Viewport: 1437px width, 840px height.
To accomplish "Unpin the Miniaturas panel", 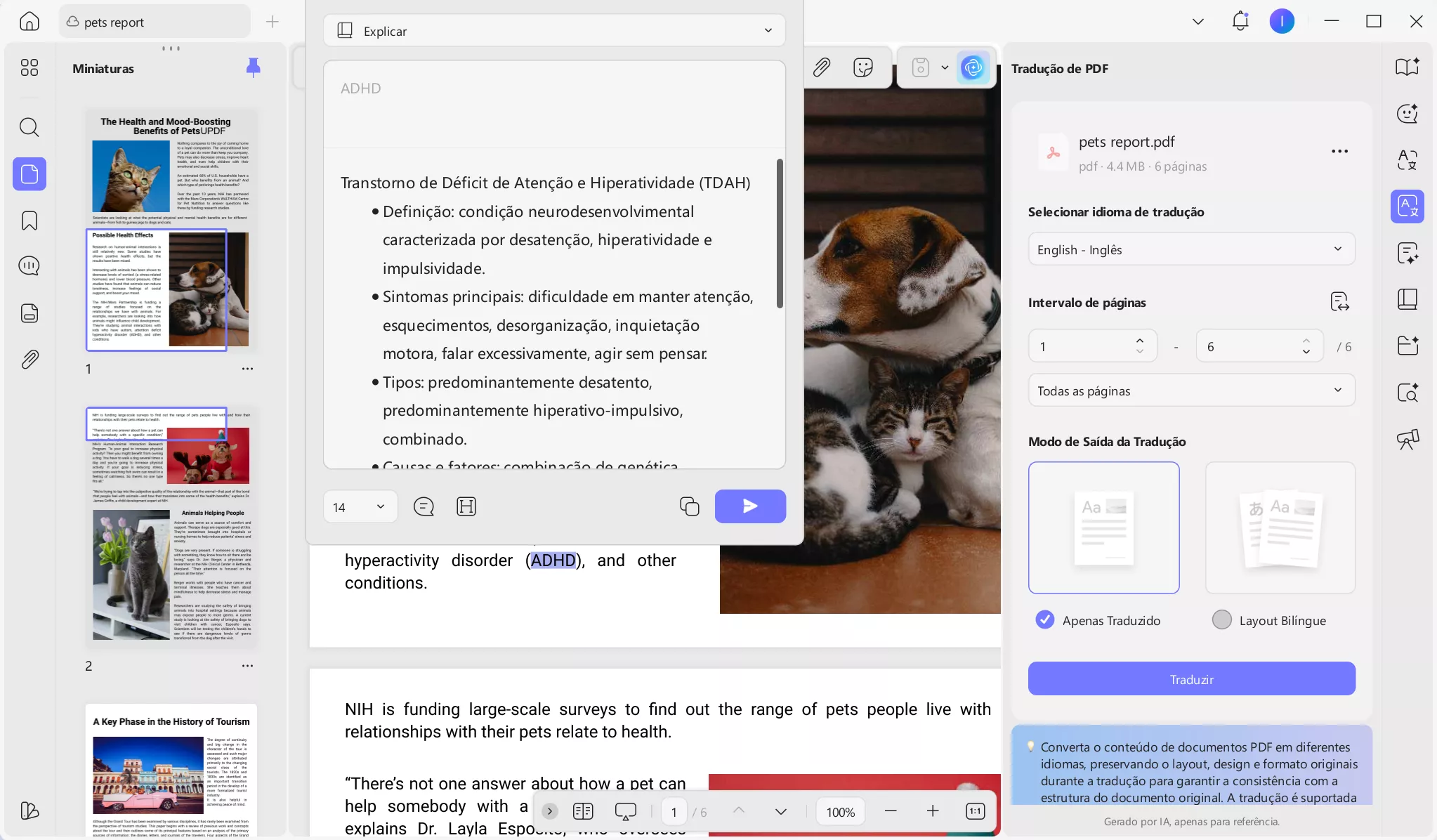I will click(x=252, y=66).
